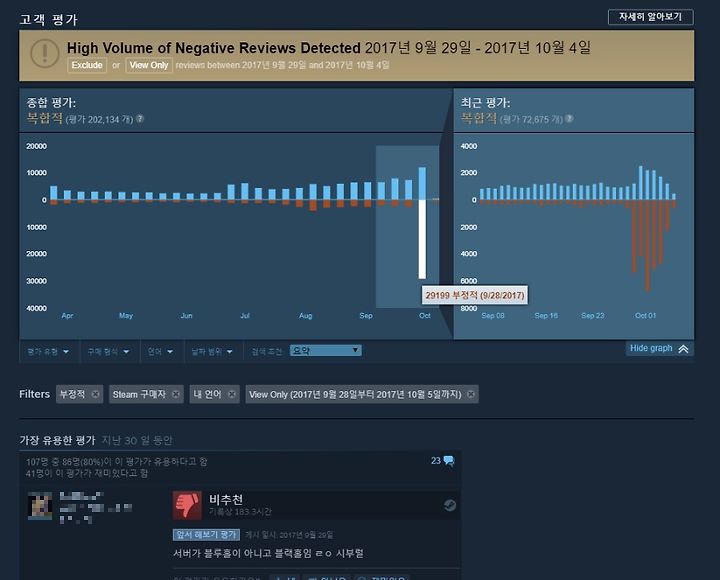The image size is (720, 580).
Task: Click help question mark beside 최근 평가 count
Action: click(569, 118)
